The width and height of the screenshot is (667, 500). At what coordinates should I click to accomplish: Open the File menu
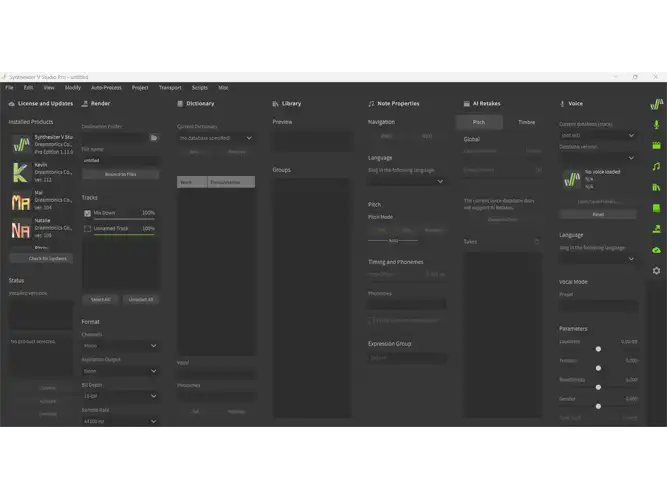point(9,88)
